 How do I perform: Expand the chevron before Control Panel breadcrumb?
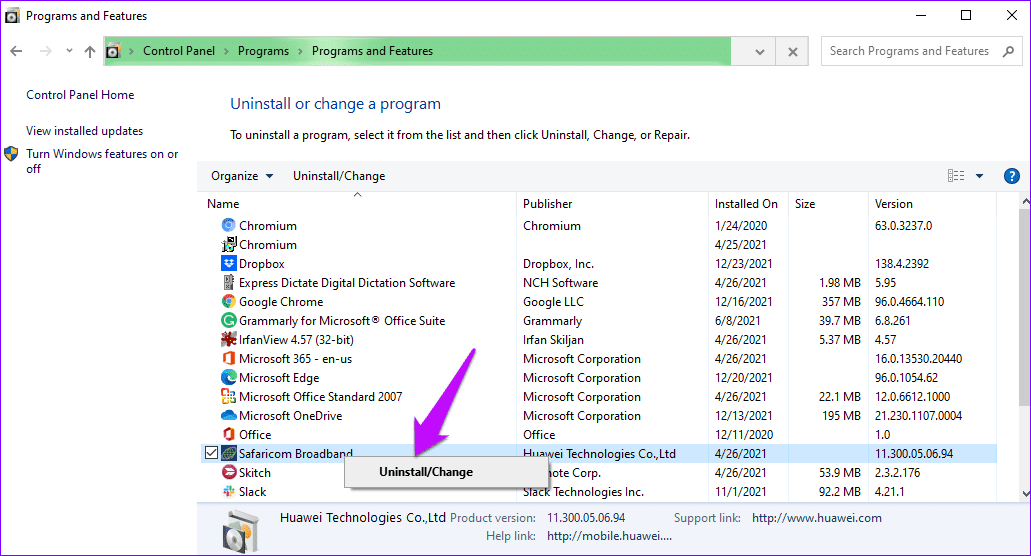click(132, 51)
